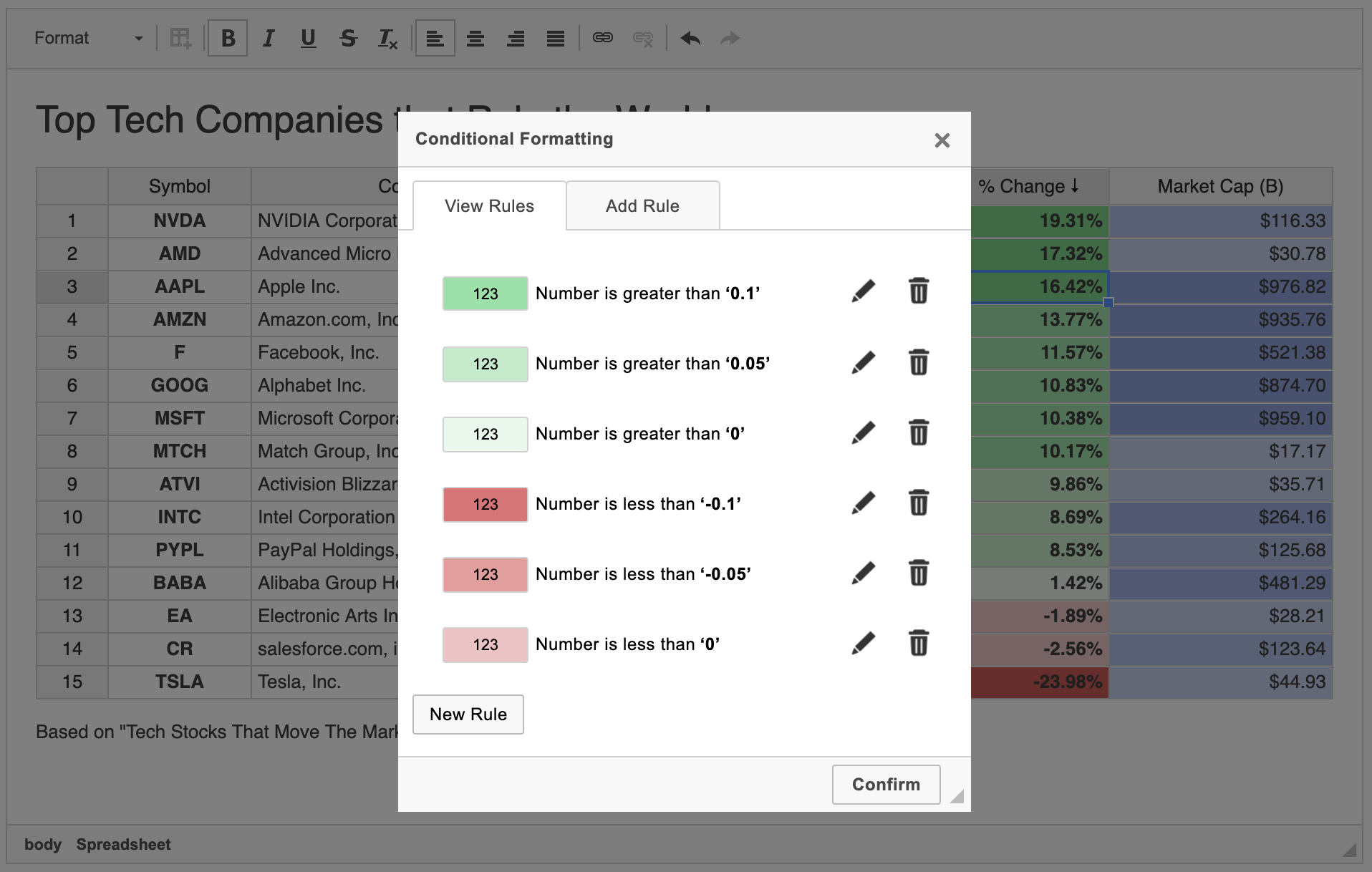This screenshot has height=872, width=1372.
Task: Select the MSFT symbol cell
Action: pos(180,418)
